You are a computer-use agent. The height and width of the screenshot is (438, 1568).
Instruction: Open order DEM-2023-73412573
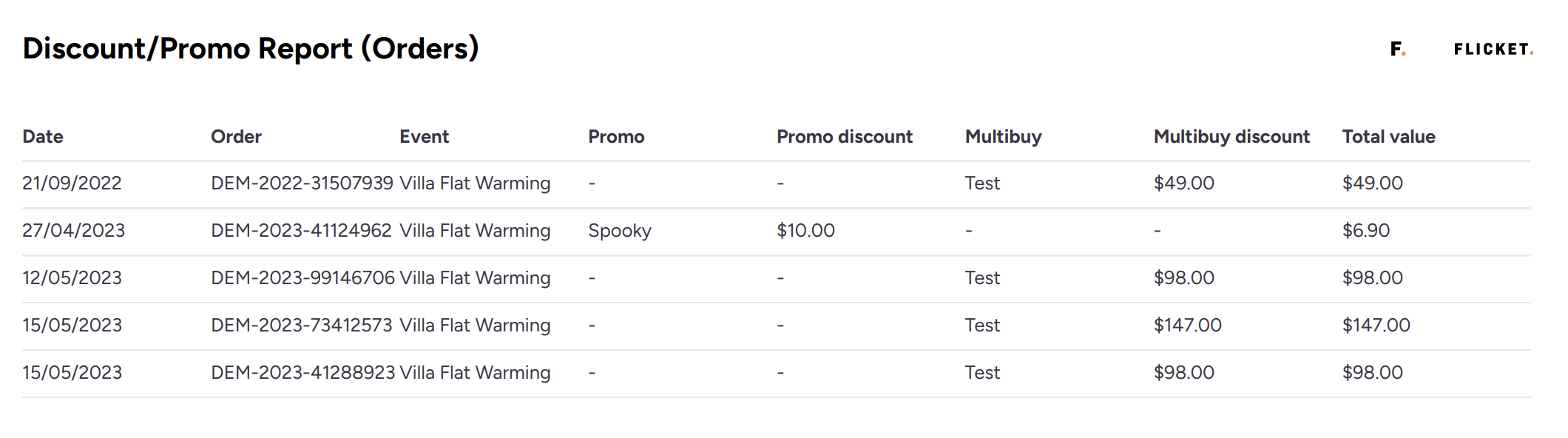click(x=301, y=325)
